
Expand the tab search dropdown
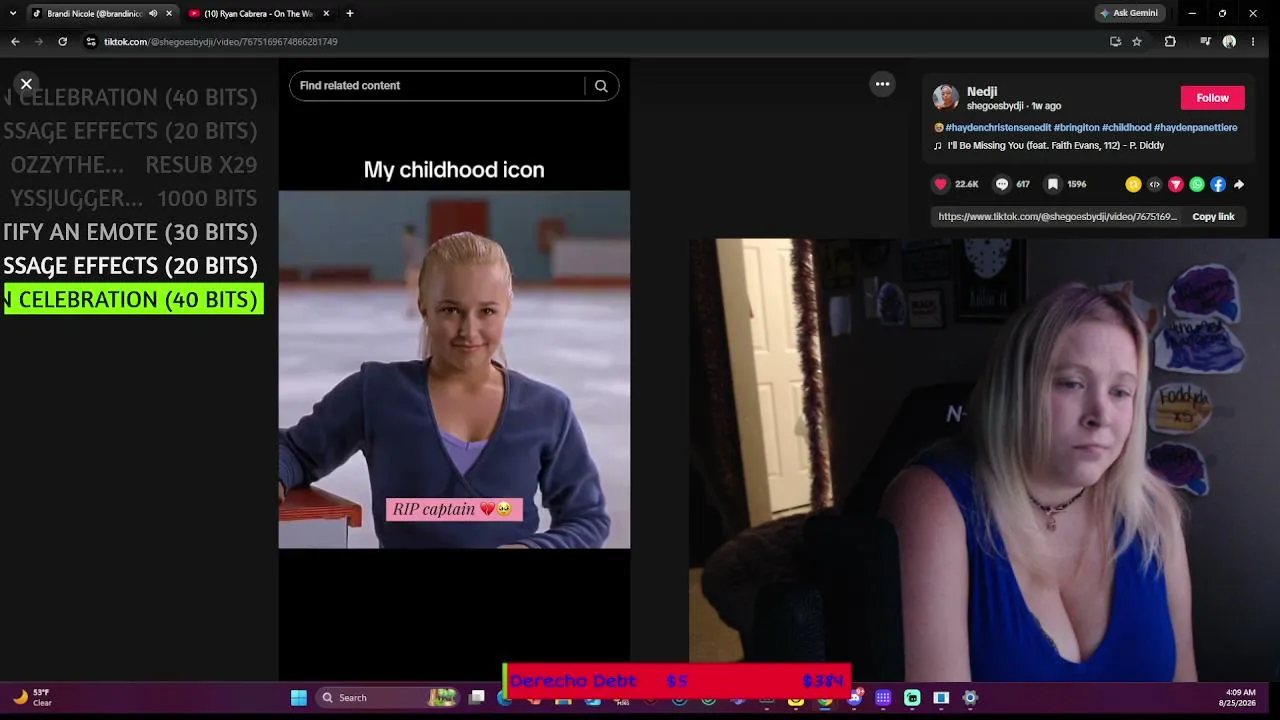12,14
